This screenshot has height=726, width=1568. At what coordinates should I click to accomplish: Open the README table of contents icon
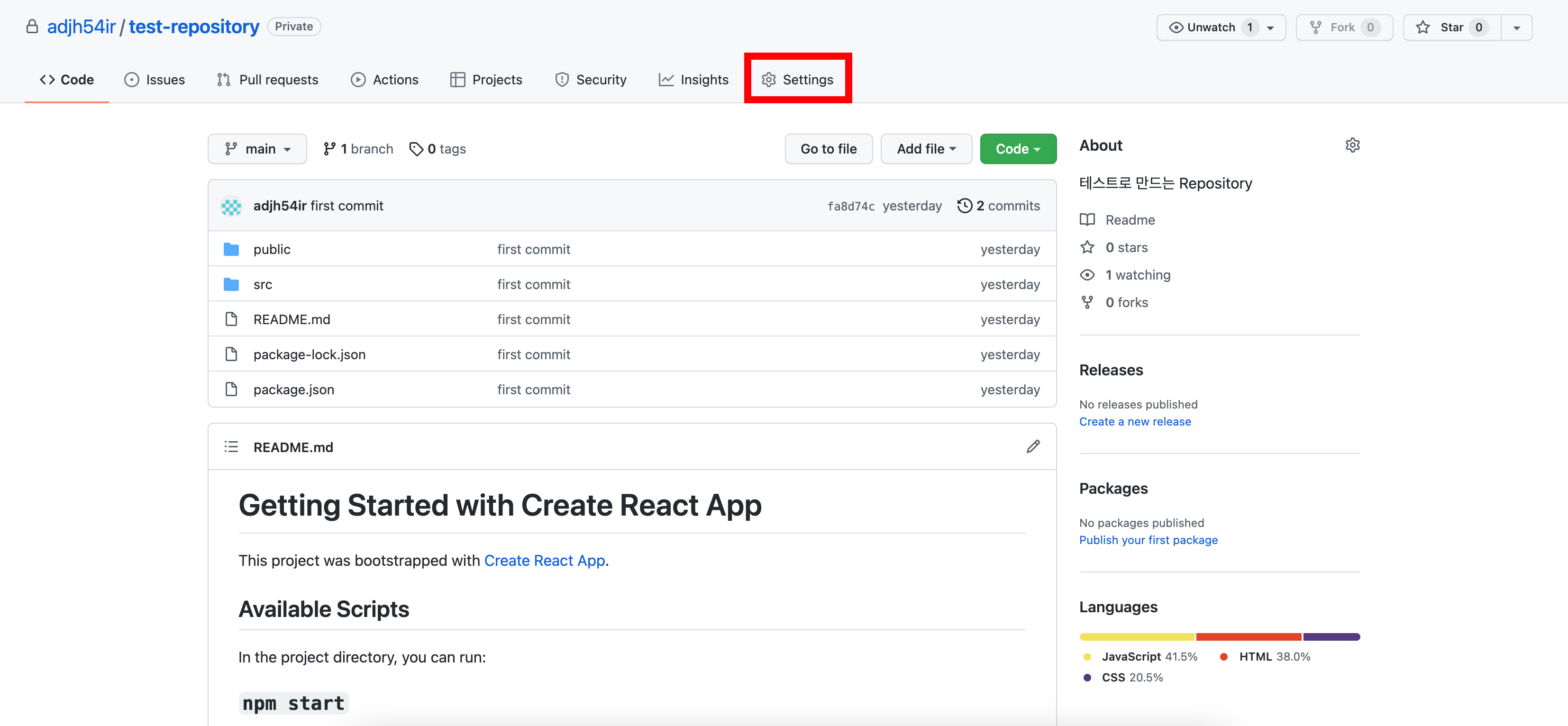231,447
